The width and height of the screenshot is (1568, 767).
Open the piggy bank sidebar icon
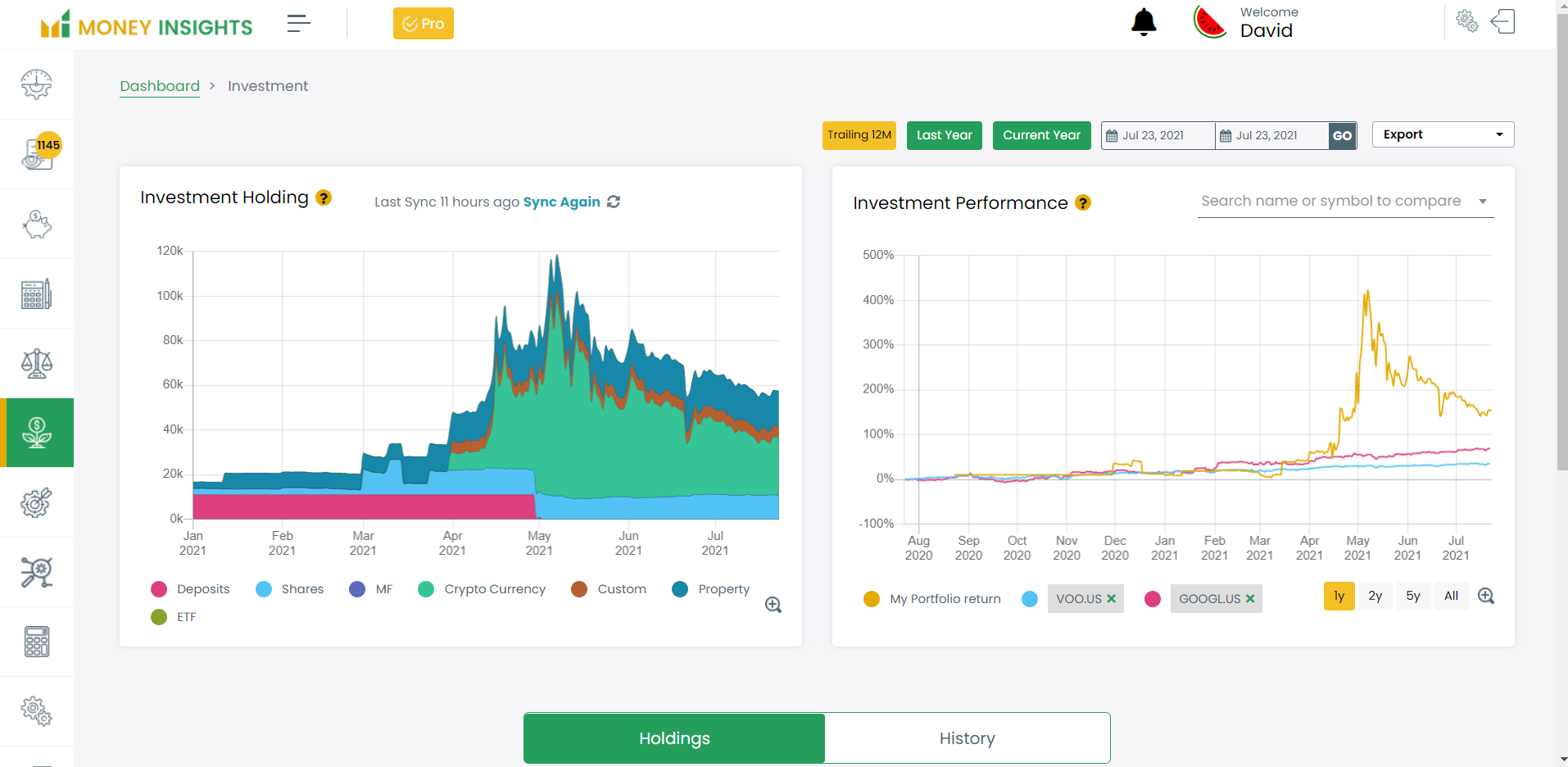[x=37, y=224]
